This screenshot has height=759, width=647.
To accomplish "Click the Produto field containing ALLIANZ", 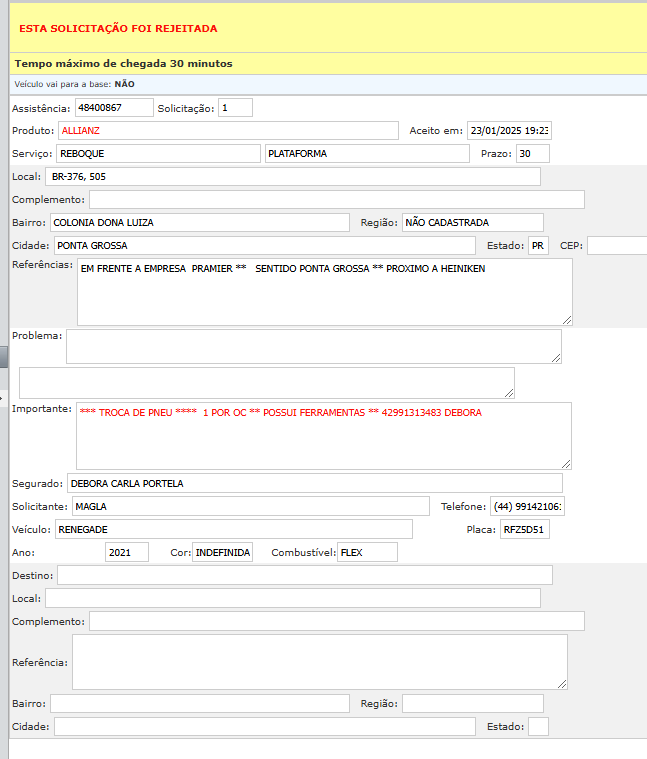I will click(228, 130).
